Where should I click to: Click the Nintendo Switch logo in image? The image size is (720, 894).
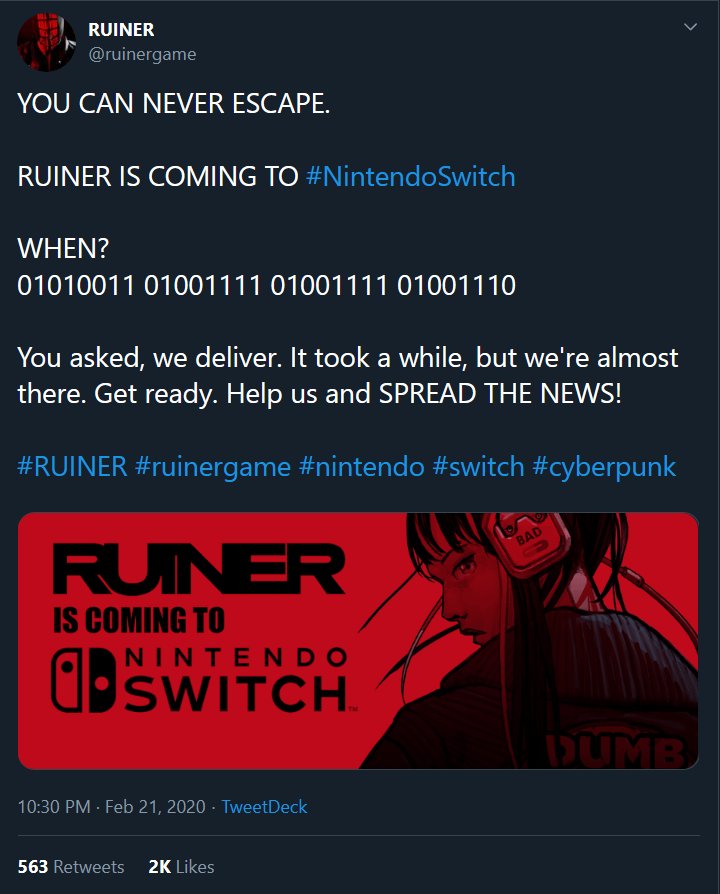tap(201, 680)
